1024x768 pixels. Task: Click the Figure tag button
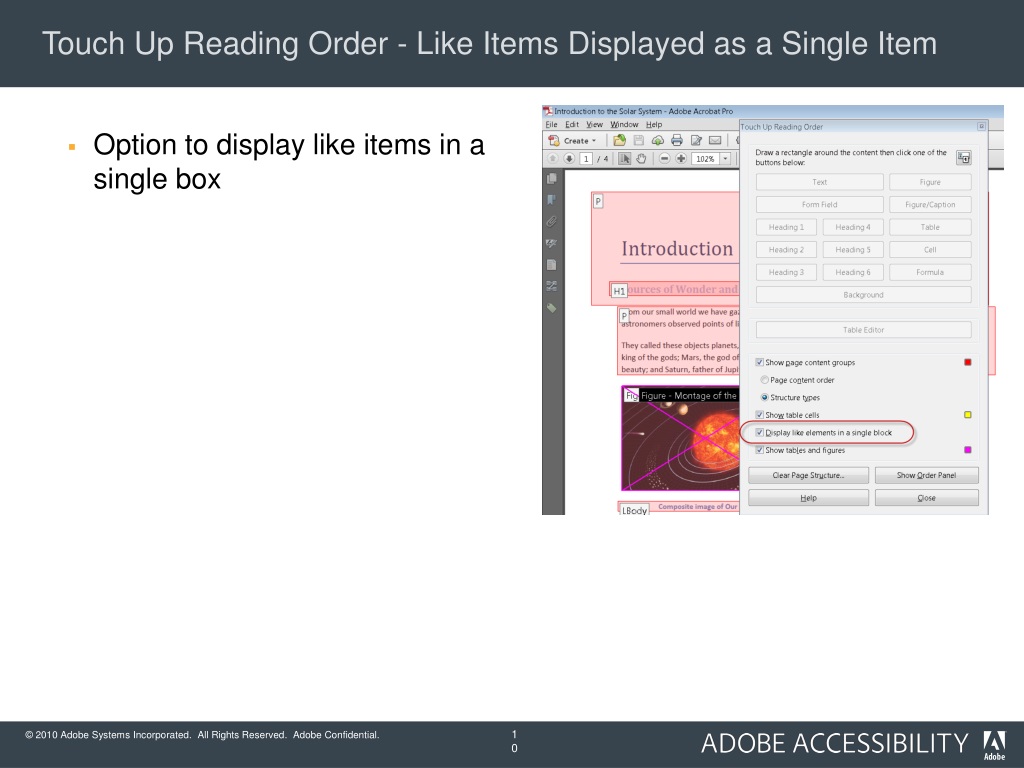coord(930,182)
